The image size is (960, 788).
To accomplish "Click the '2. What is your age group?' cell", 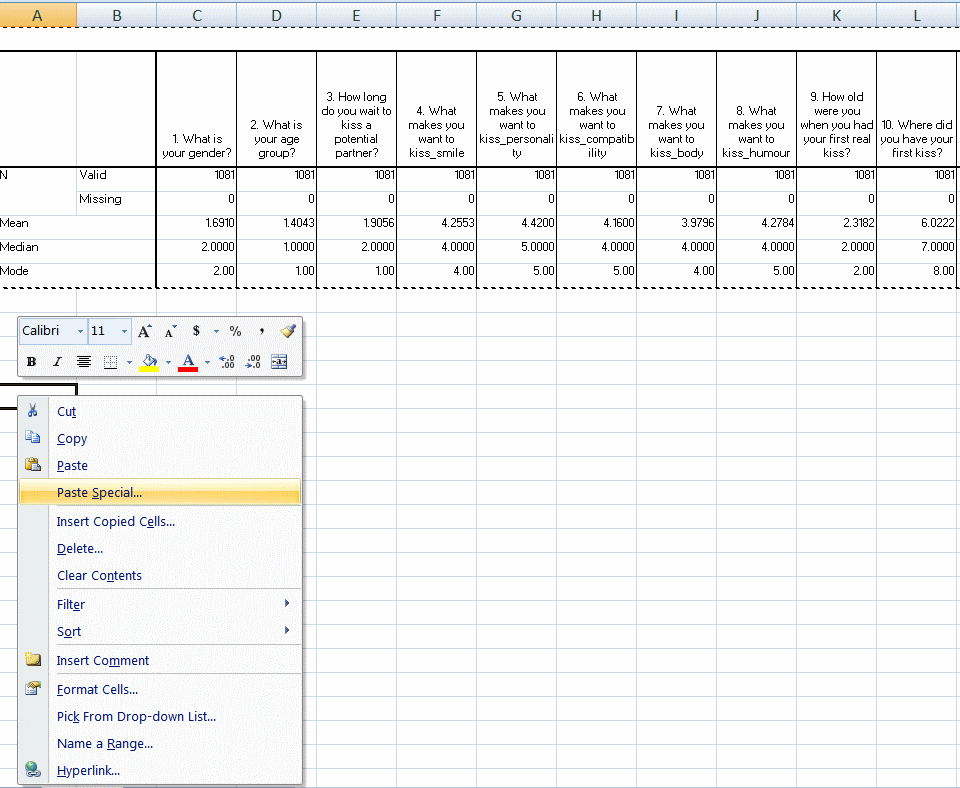I will click(x=277, y=109).
